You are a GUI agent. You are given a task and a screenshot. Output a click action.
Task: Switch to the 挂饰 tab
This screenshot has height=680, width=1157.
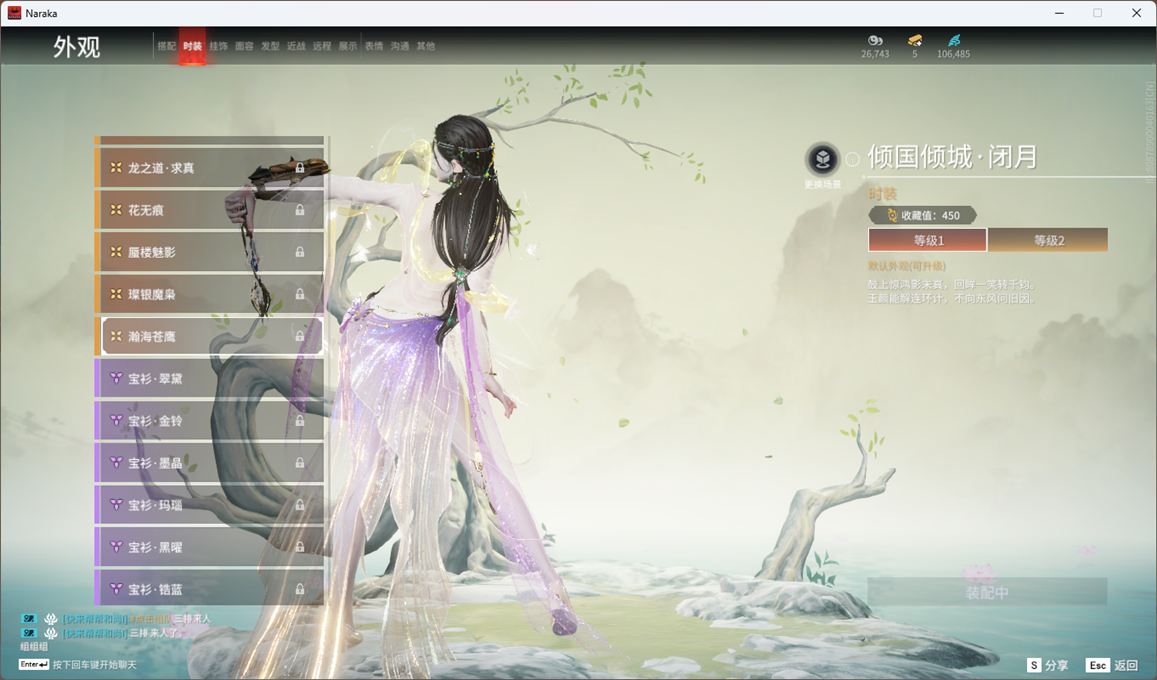218,46
